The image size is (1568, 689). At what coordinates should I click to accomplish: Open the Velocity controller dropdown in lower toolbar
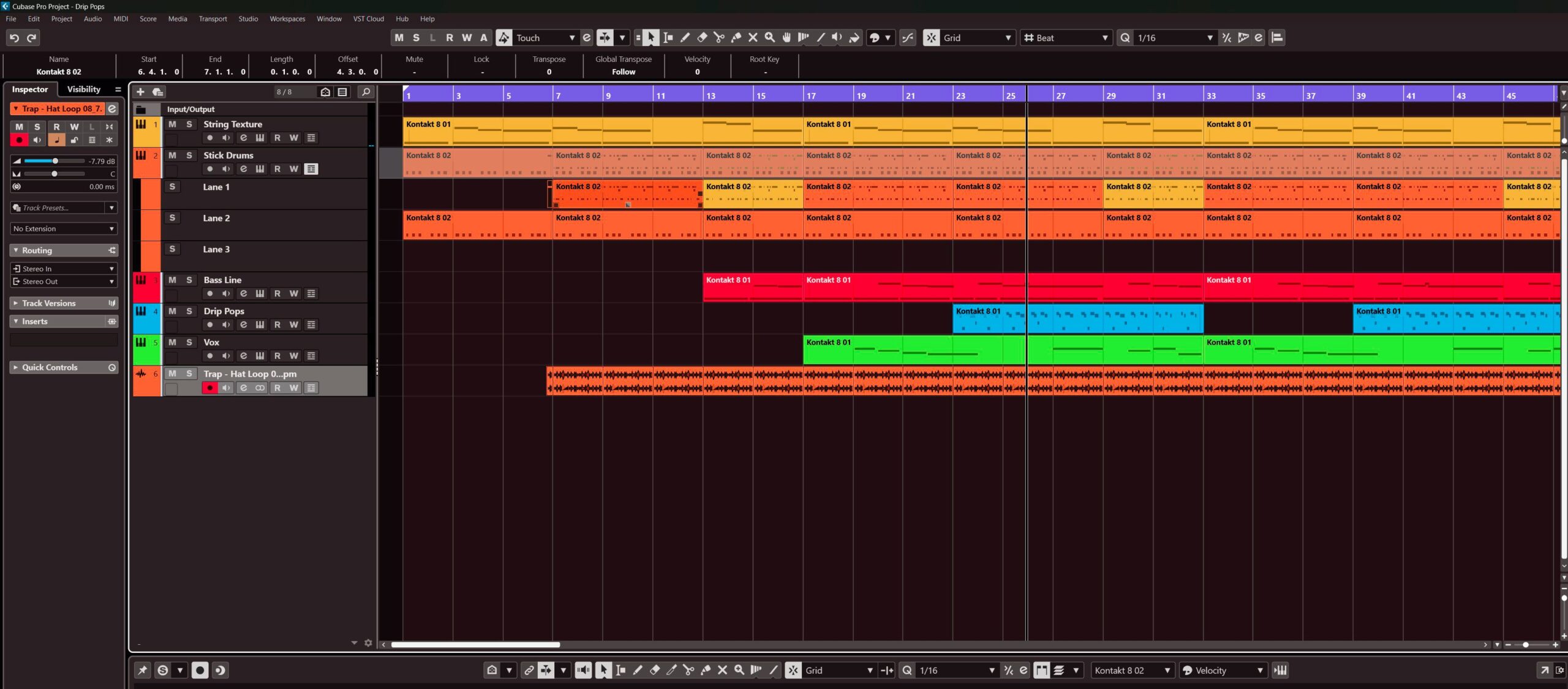point(1223,671)
